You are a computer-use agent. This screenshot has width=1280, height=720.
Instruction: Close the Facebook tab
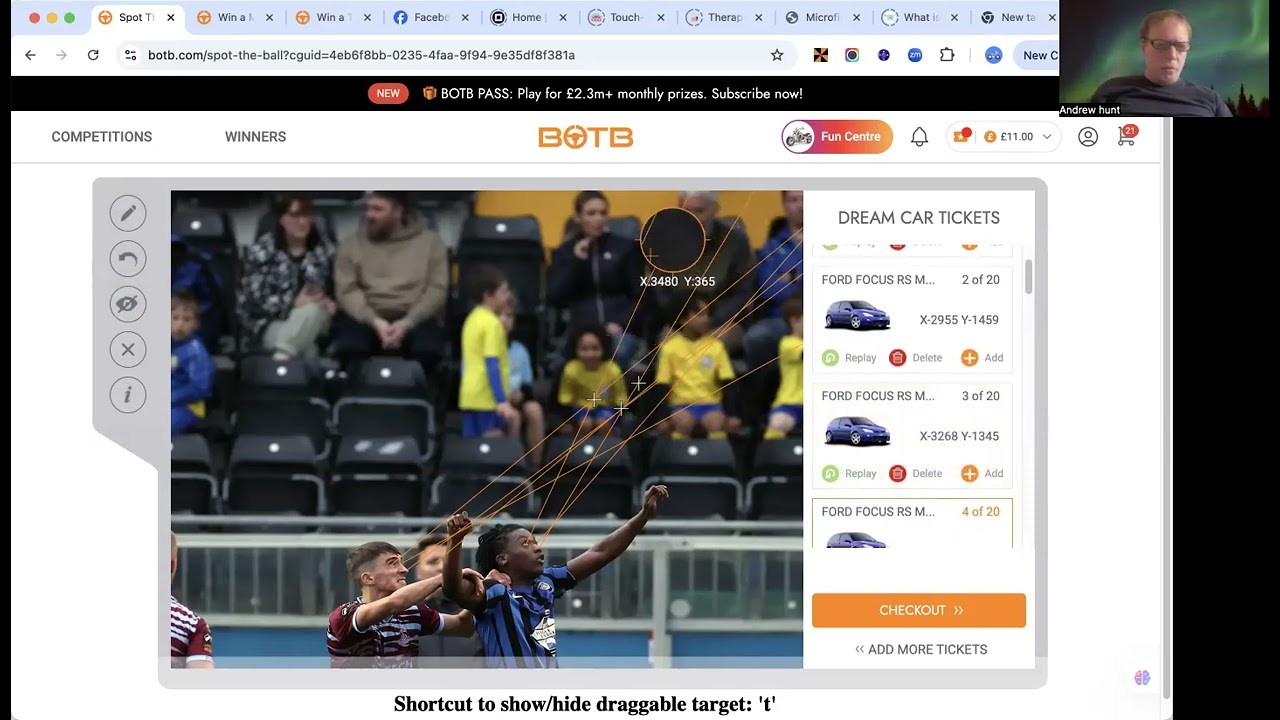click(x=465, y=18)
